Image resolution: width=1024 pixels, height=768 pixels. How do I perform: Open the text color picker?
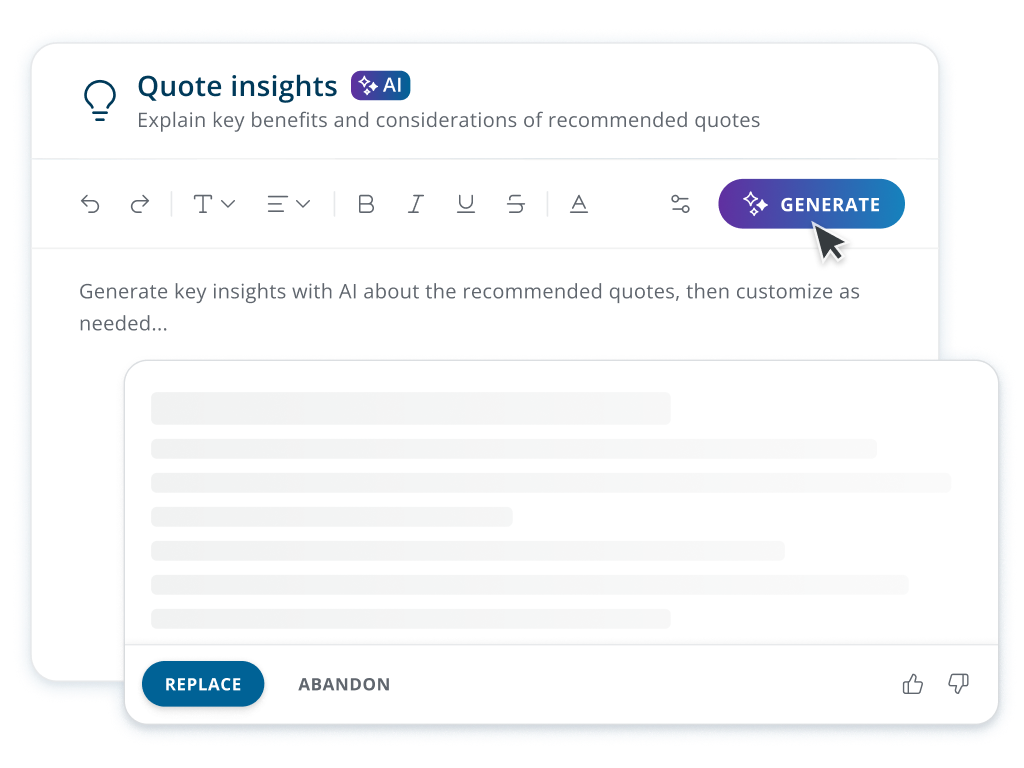click(578, 205)
